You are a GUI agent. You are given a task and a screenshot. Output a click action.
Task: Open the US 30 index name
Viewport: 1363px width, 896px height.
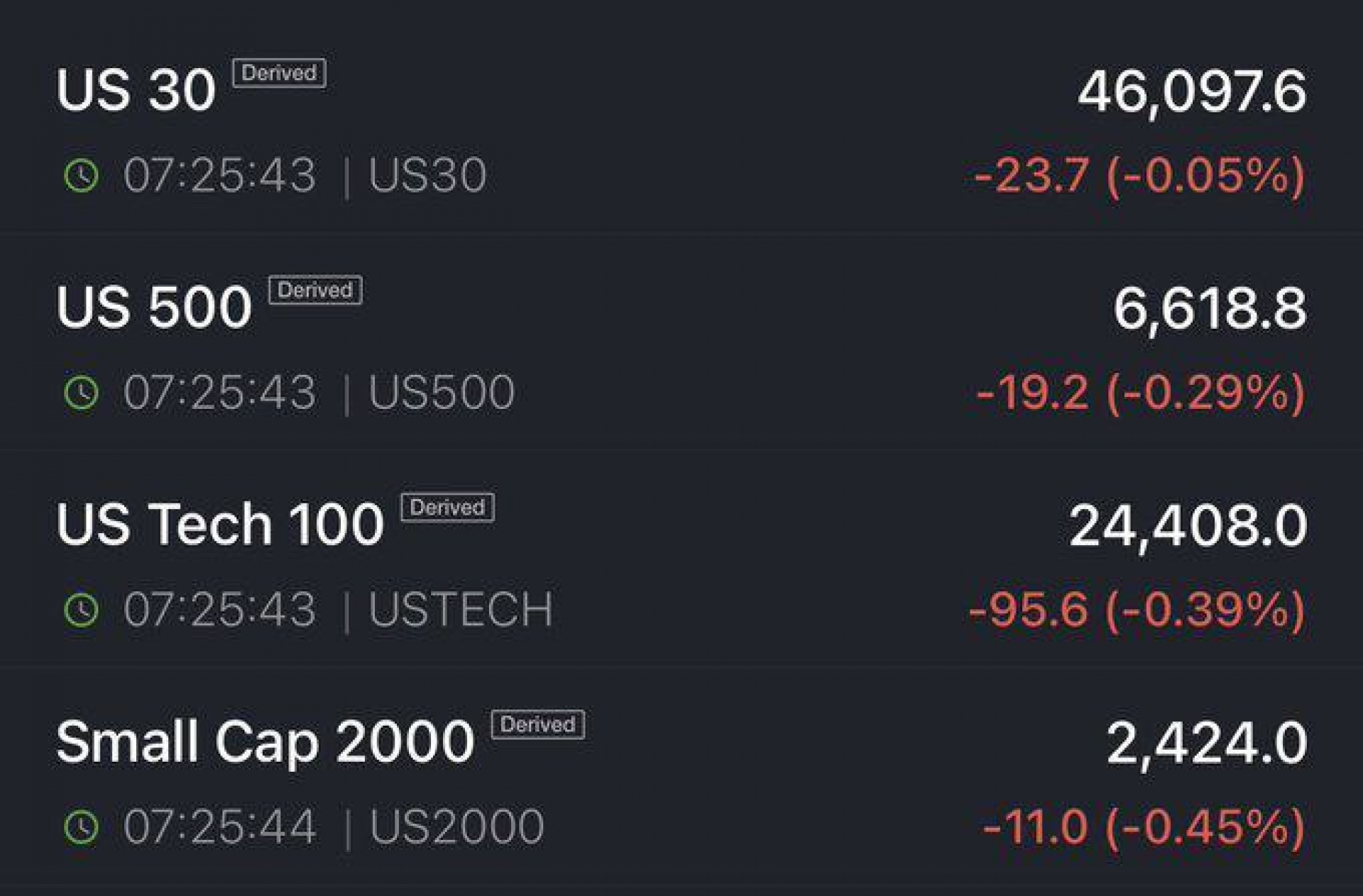pyautogui.click(x=136, y=91)
